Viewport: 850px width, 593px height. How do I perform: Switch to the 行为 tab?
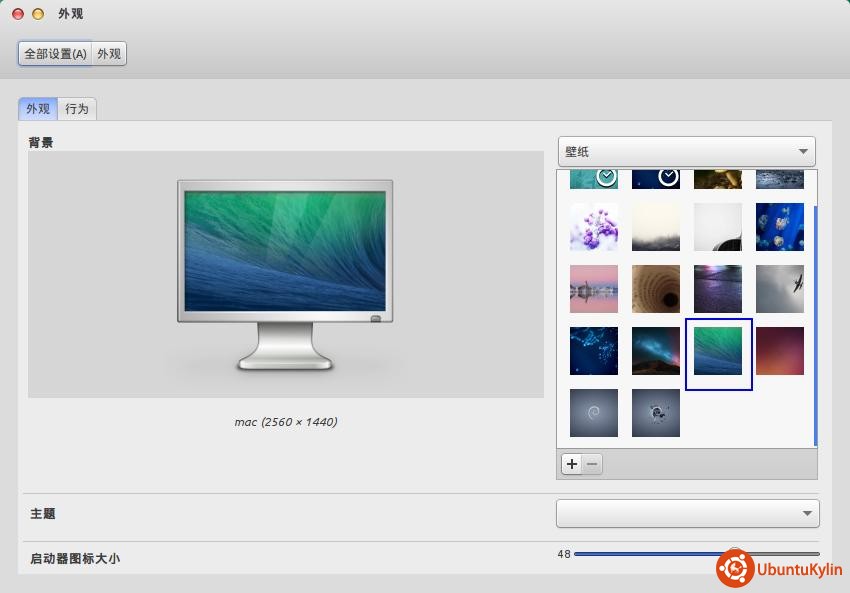77,109
